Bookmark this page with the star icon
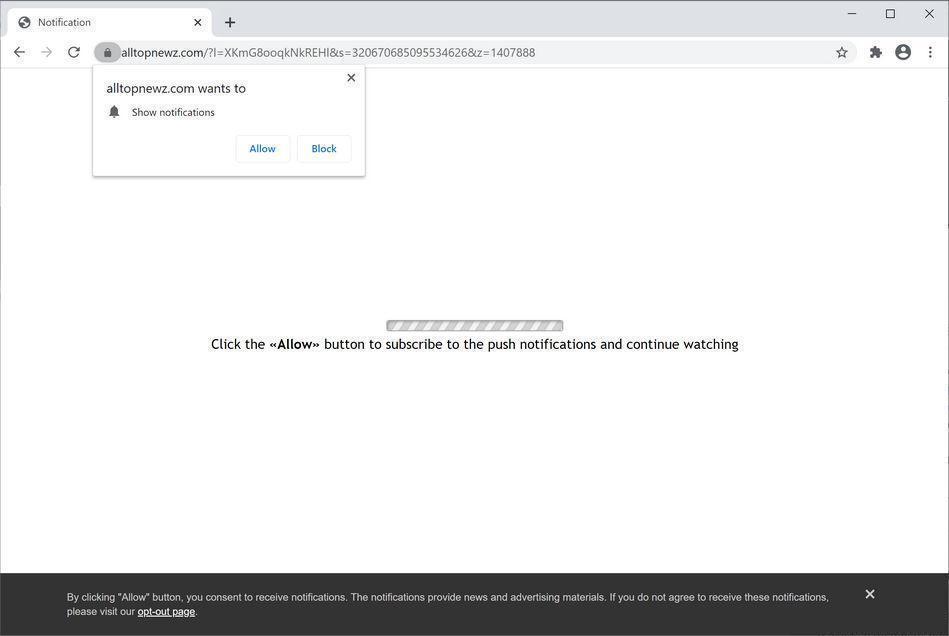 842,53
